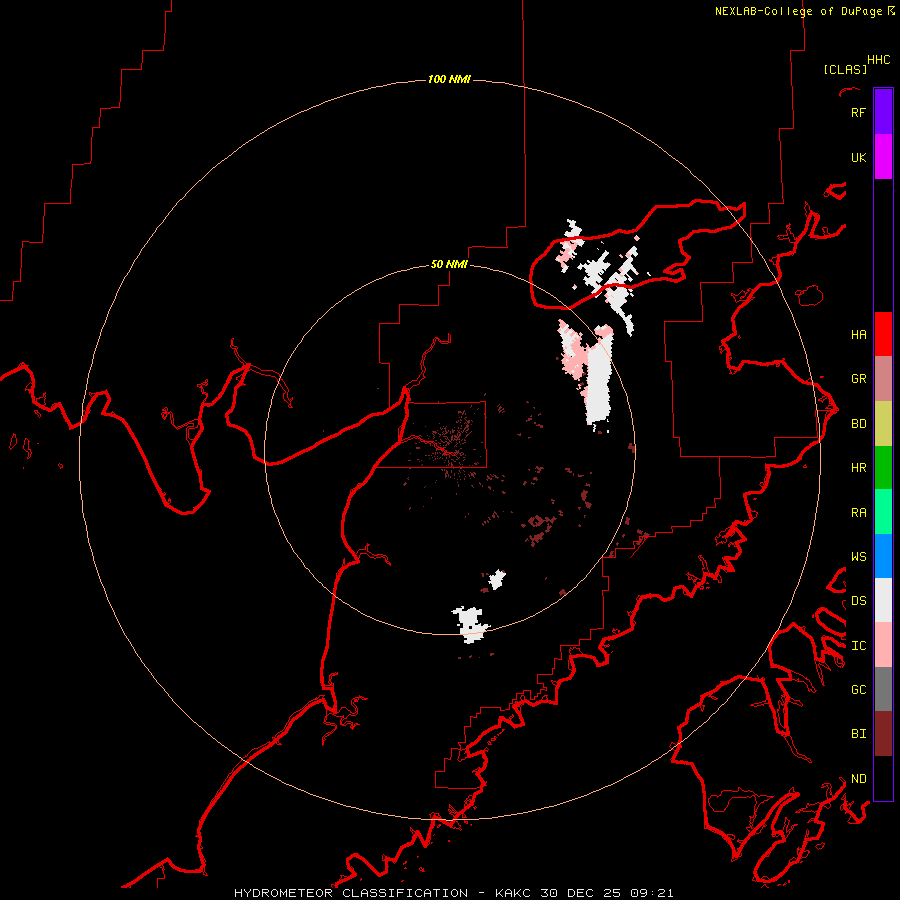Click the ND legend label

coord(858,778)
